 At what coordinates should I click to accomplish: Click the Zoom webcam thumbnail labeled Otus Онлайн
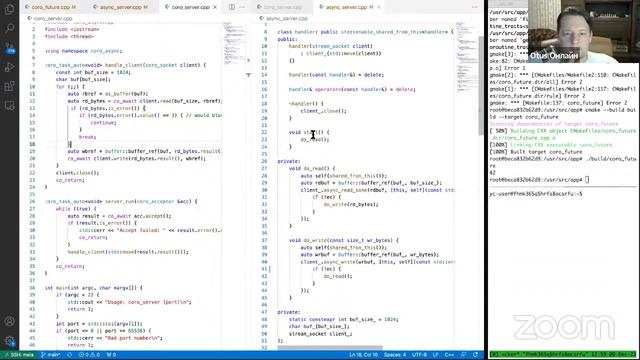[584, 31]
